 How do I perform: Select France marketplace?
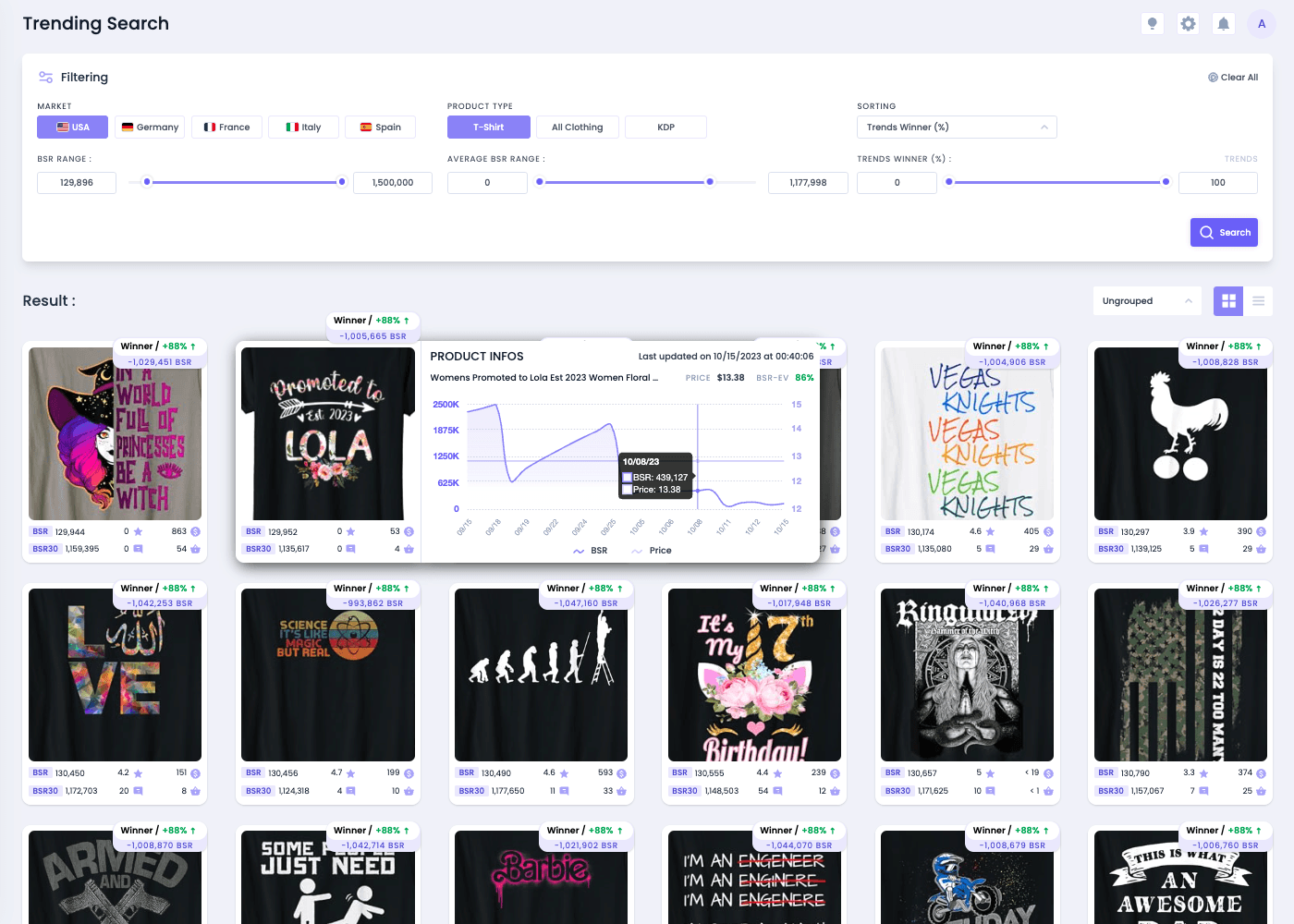(x=226, y=128)
